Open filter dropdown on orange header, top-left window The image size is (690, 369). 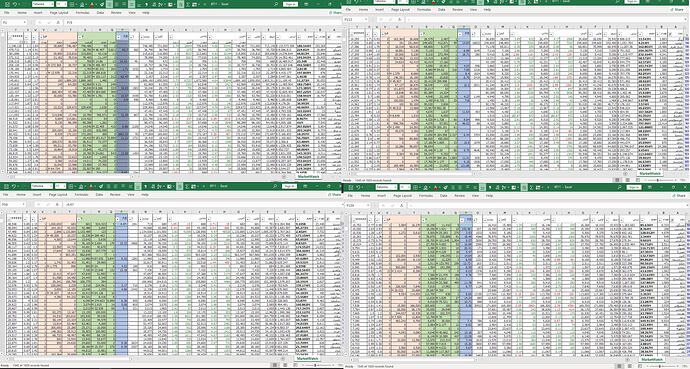[x=41, y=37]
